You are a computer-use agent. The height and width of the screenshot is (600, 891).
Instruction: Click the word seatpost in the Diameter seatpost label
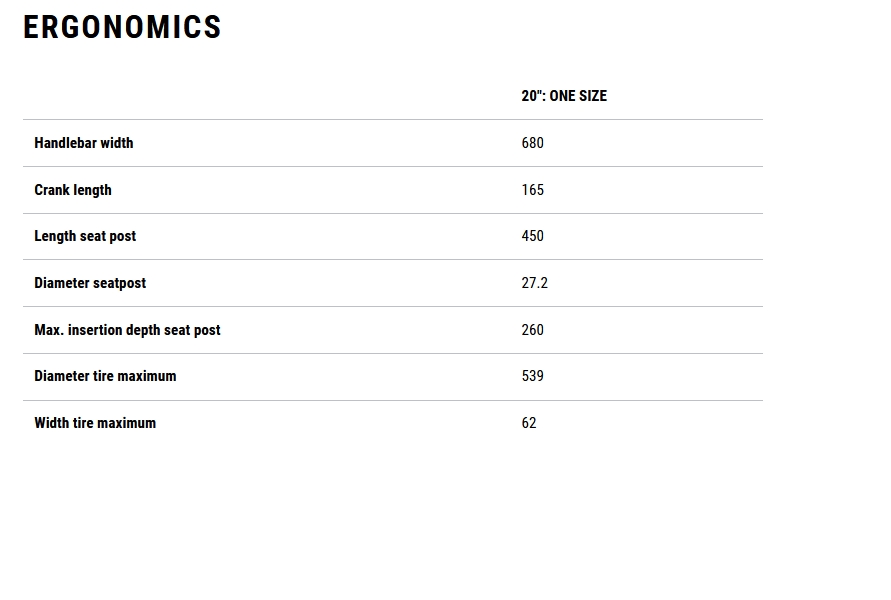120,283
